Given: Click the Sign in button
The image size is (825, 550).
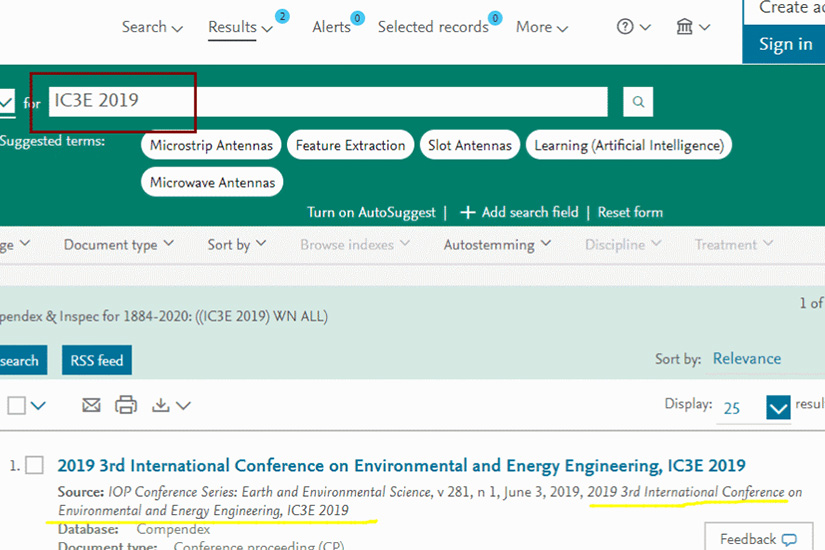Looking at the screenshot, I should click(785, 44).
